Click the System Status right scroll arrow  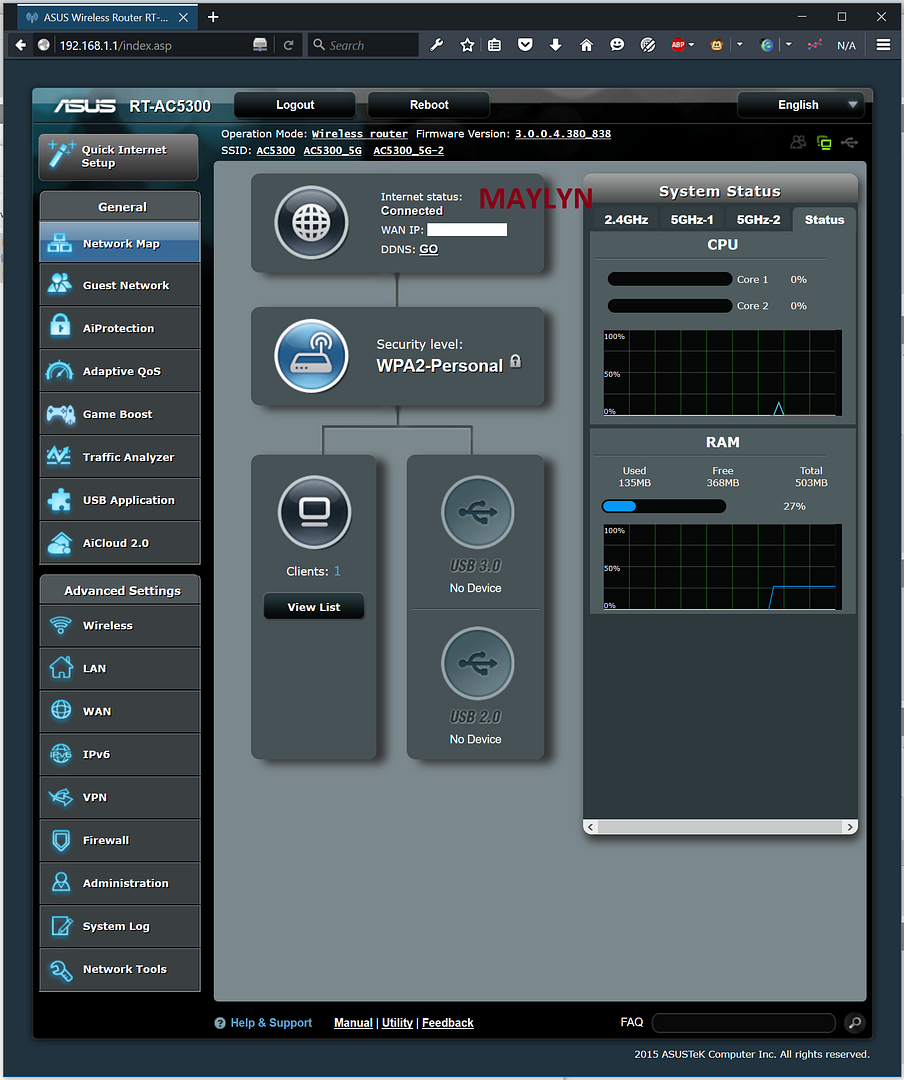(x=850, y=827)
